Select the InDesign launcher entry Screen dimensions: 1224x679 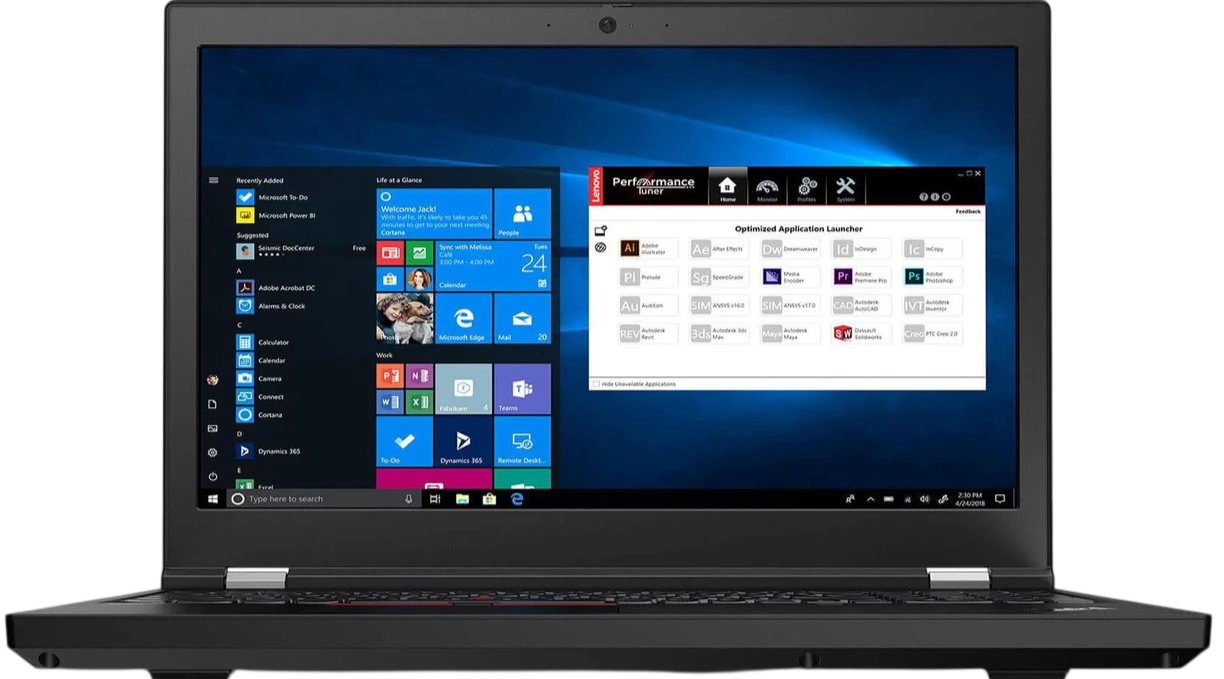click(x=861, y=249)
